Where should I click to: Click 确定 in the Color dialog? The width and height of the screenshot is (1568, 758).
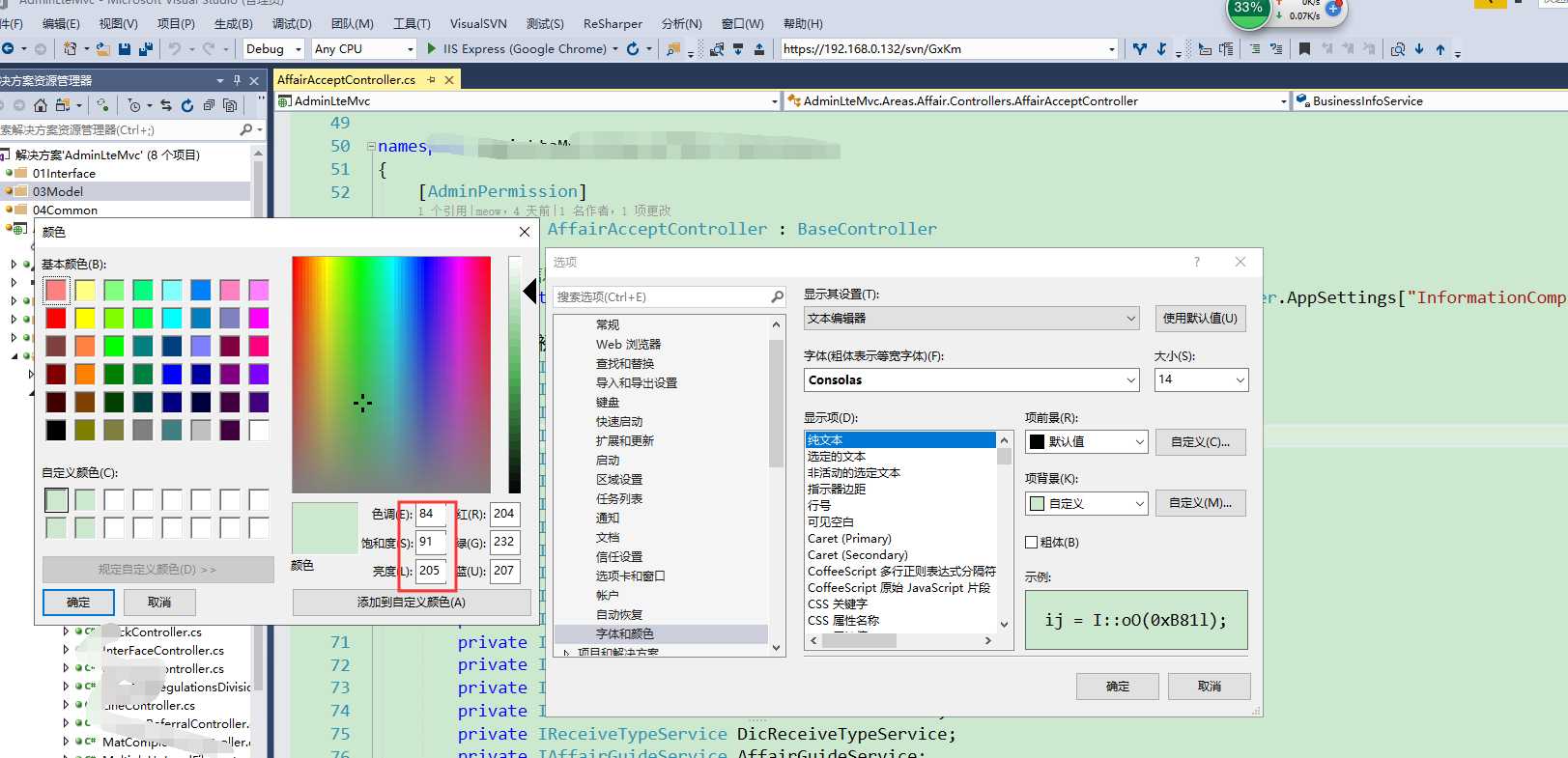(x=78, y=603)
